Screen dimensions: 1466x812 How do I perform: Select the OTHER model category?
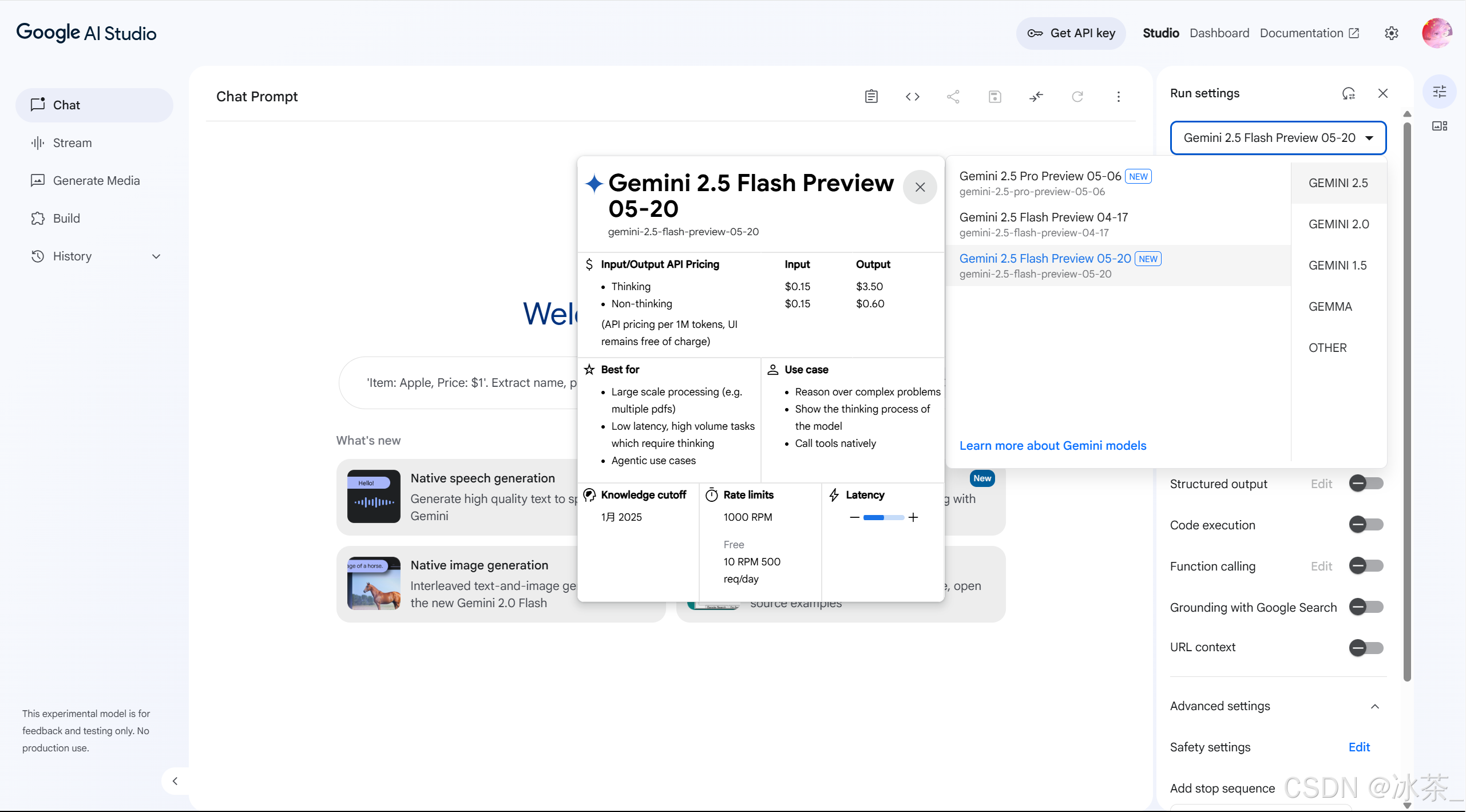[x=1338, y=348]
